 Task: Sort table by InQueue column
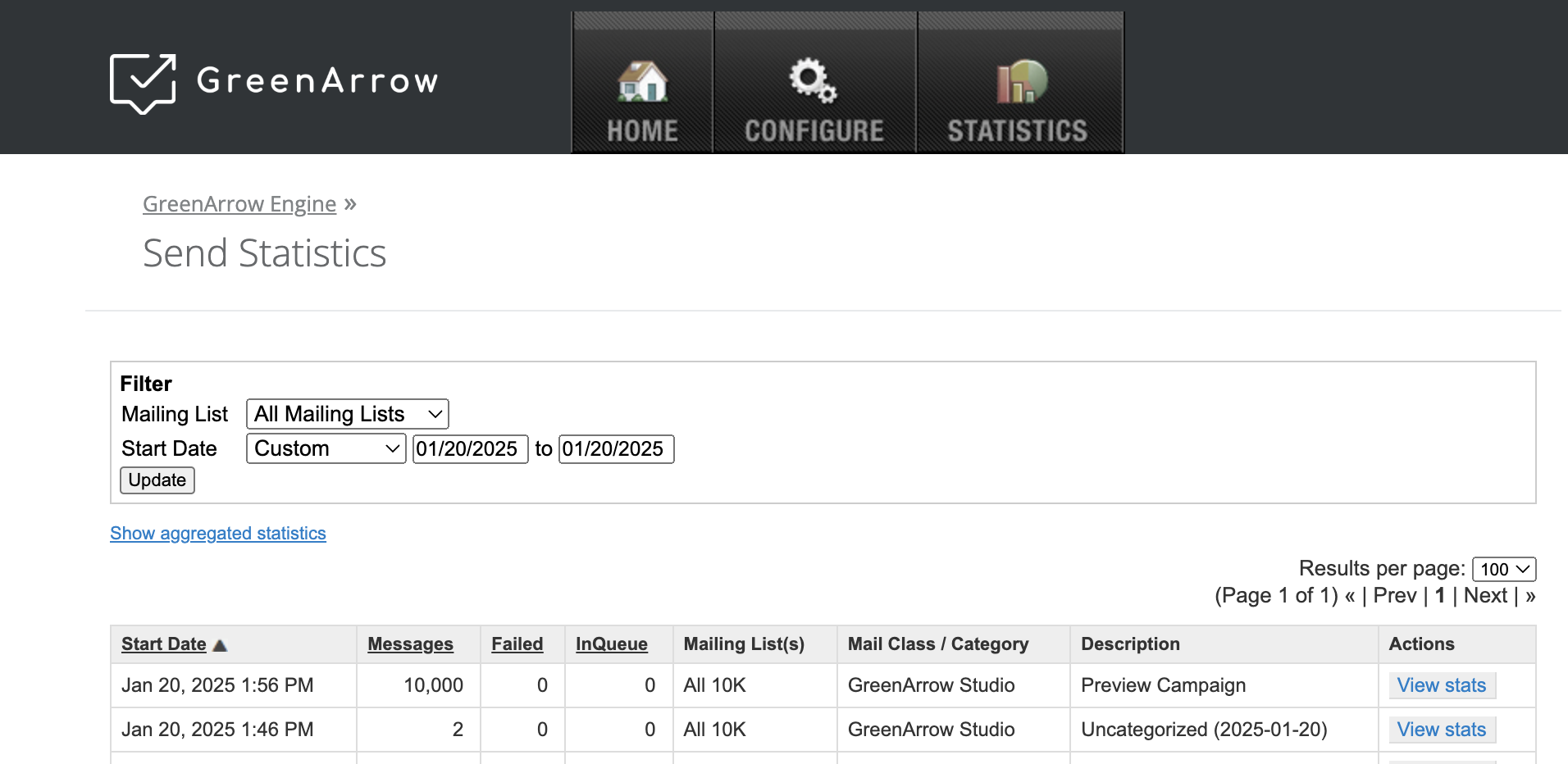611,644
